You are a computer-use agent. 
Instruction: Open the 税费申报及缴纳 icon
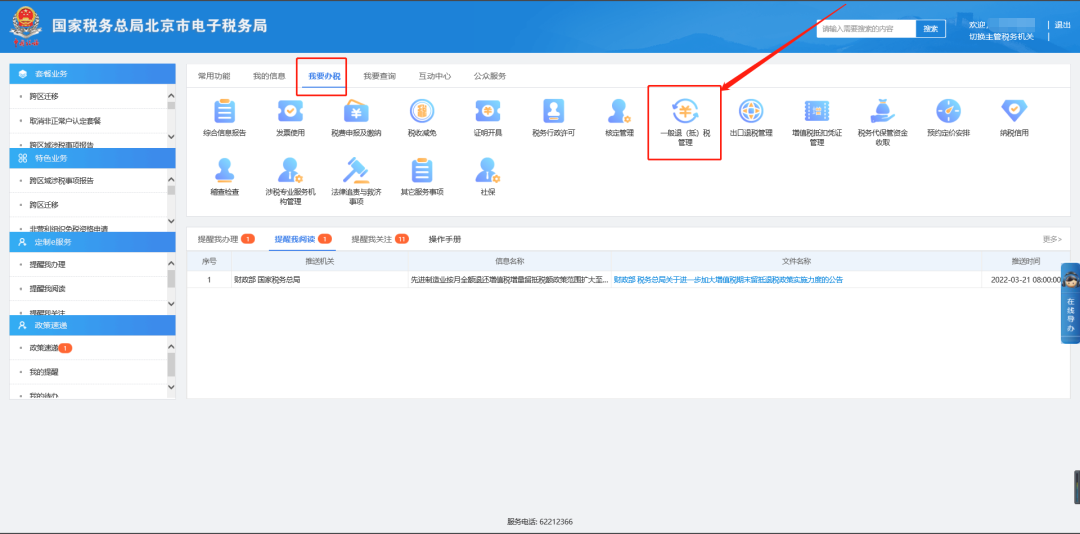pos(356,111)
